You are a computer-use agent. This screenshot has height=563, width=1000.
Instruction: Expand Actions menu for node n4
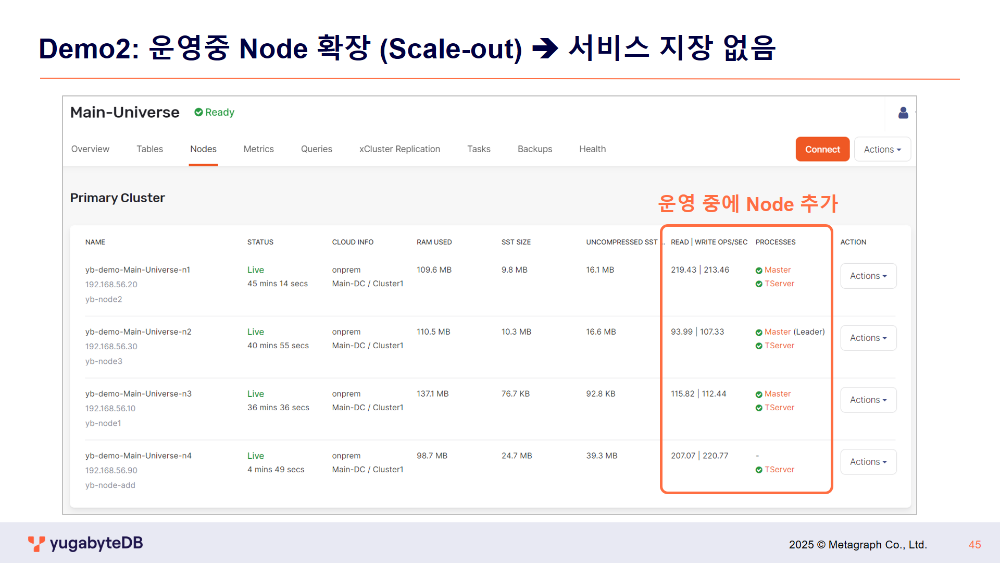tap(868, 462)
